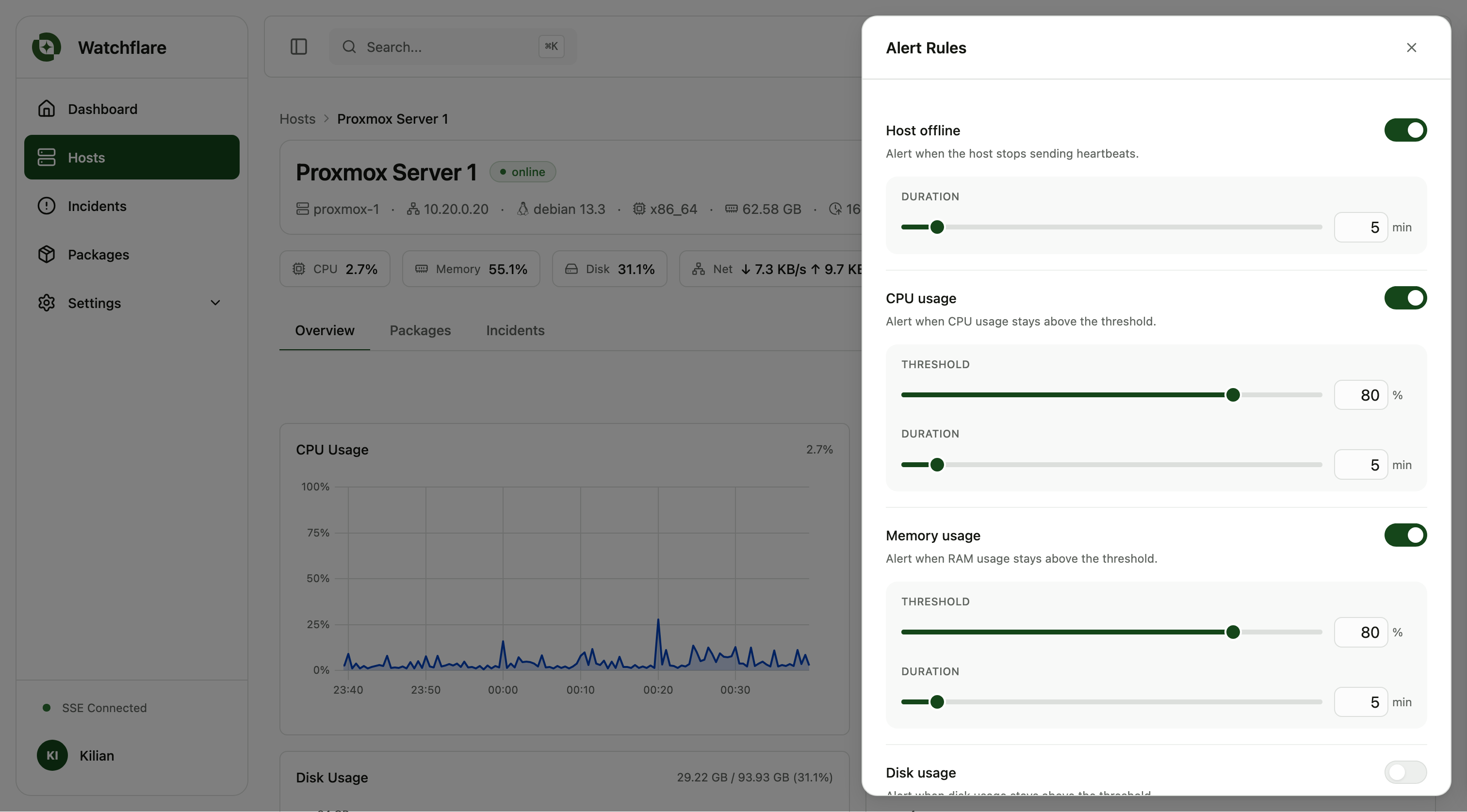This screenshot has width=1467, height=812.
Task: Click the Settings gear icon
Action: 47,302
